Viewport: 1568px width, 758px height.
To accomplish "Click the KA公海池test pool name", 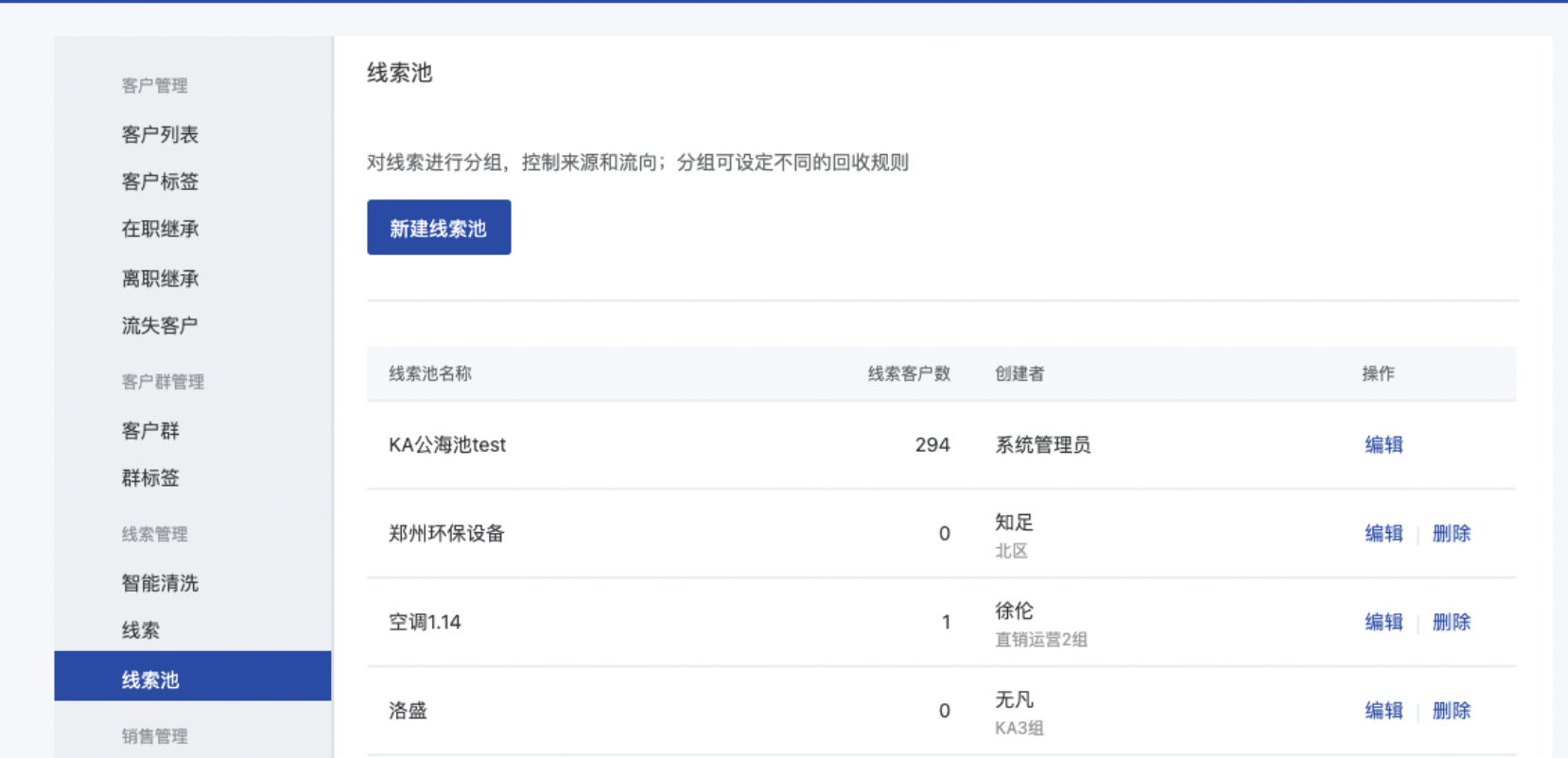I will [x=447, y=444].
